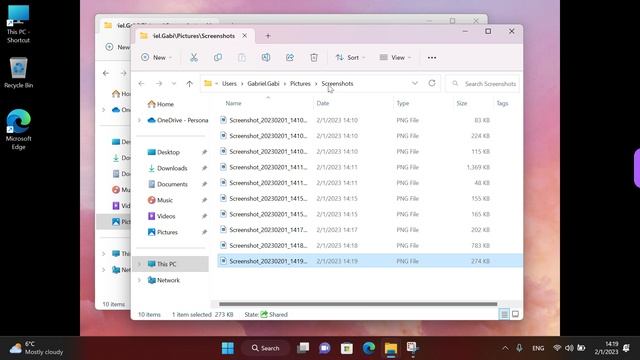Go back with the left arrow
640x360 pixels.
141,84
